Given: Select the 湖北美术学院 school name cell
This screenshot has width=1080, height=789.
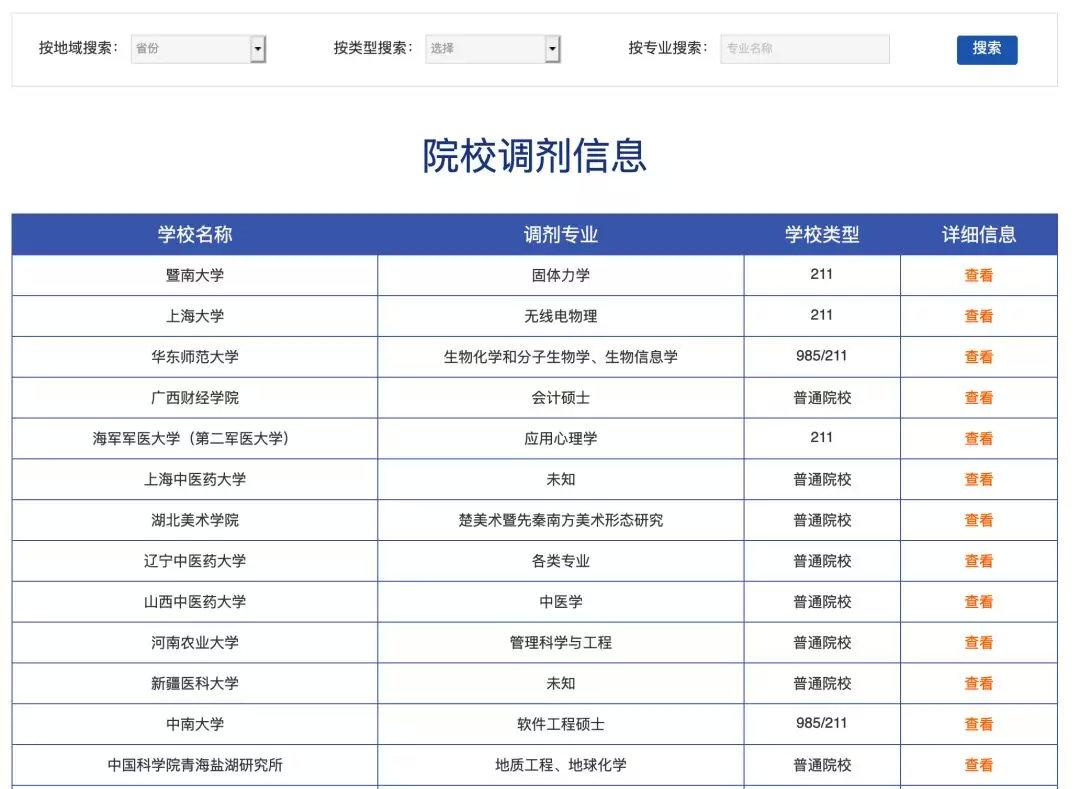Looking at the screenshot, I should click(x=195, y=520).
